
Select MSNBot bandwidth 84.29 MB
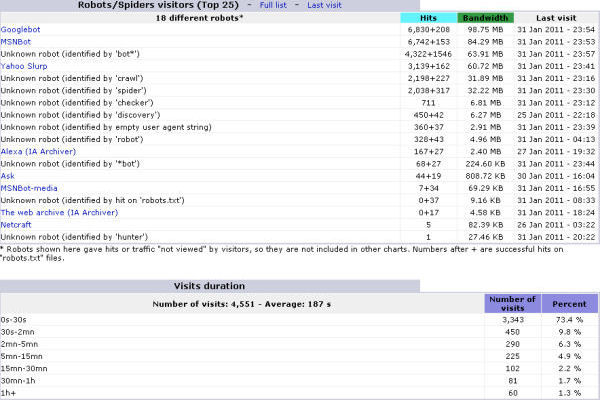pyautogui.click(x=485, y=42)
